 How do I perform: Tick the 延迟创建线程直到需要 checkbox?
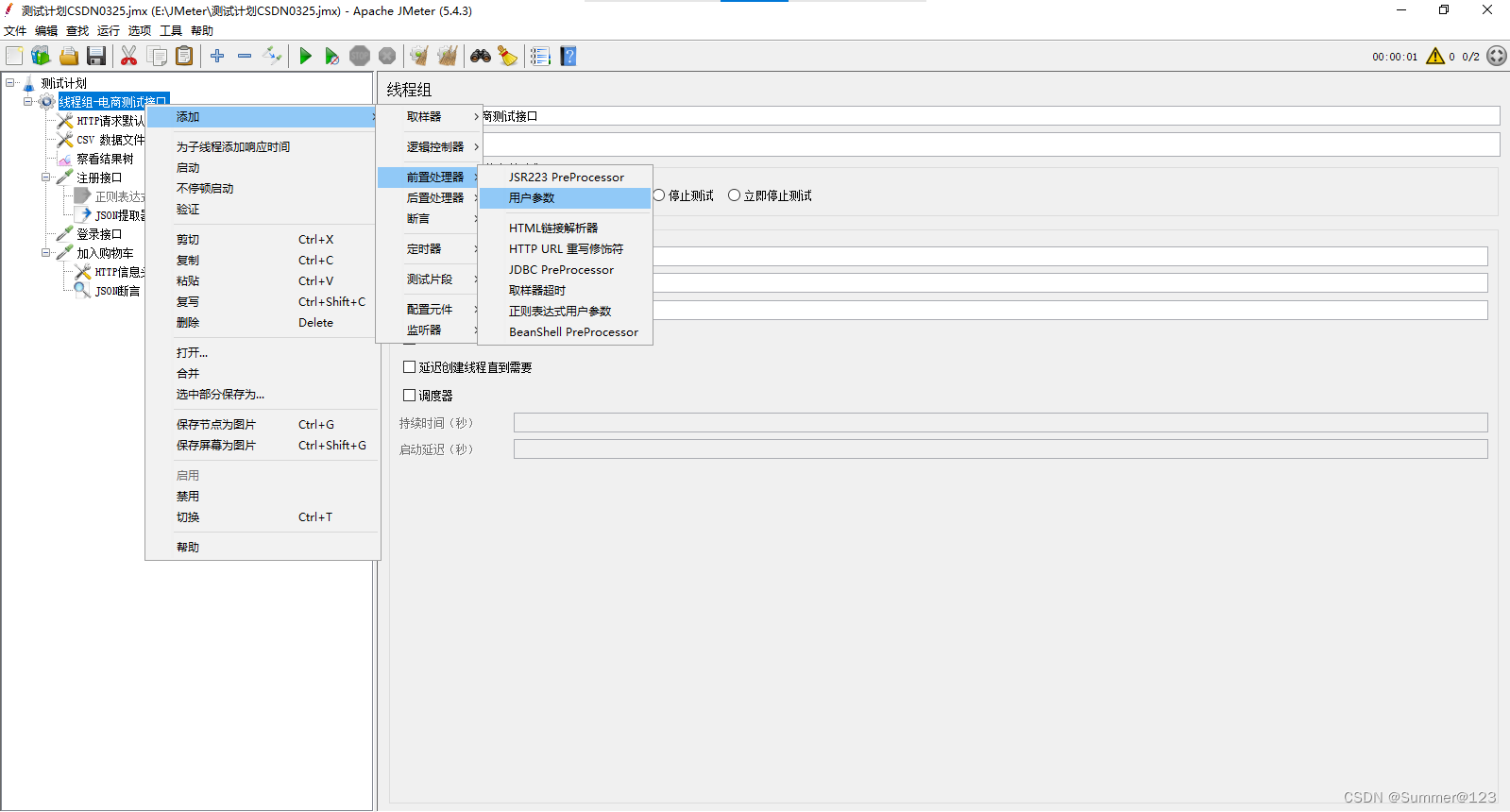point(410,367)
